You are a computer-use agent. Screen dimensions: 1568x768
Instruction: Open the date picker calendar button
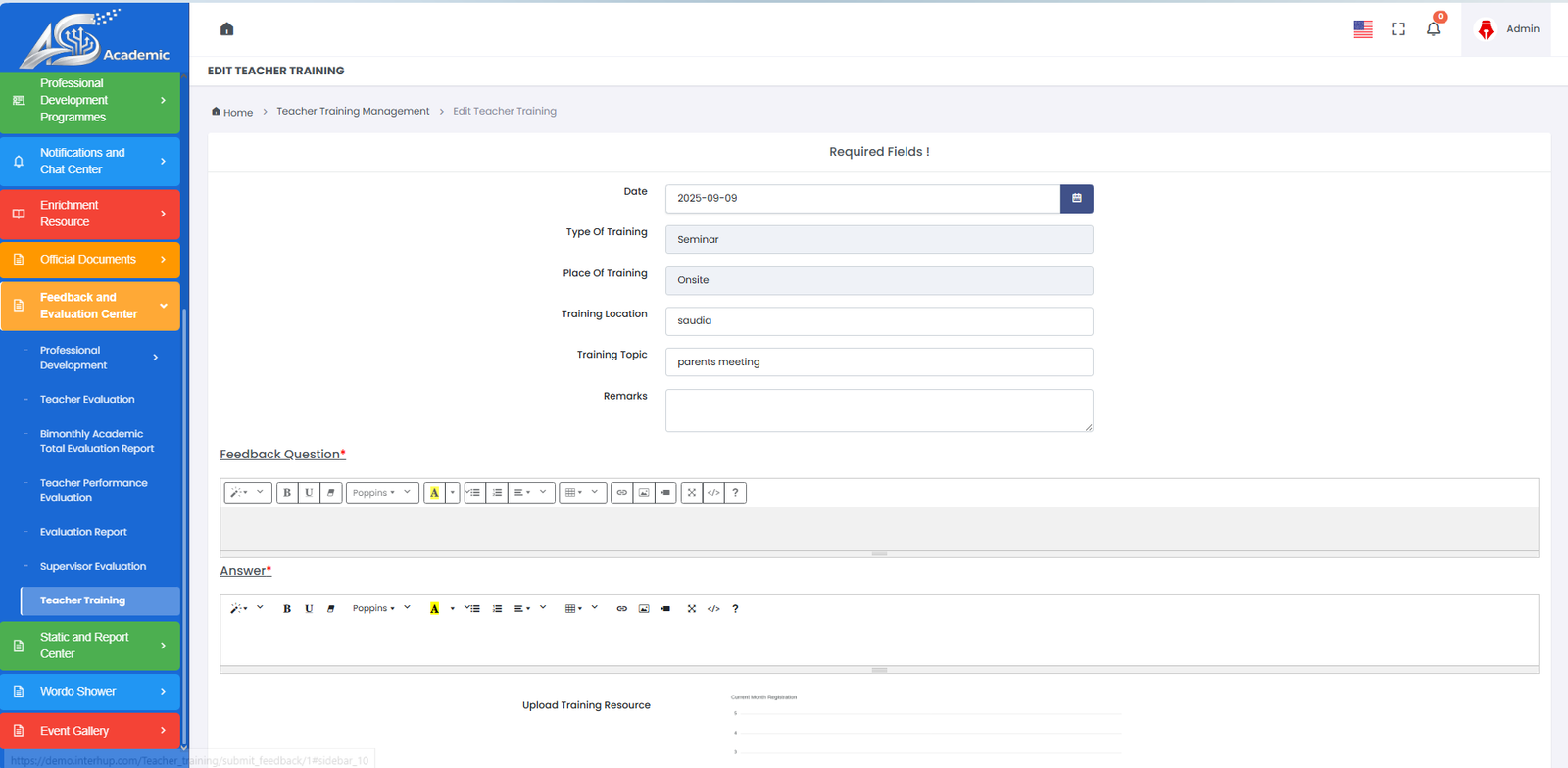[x=1076, y=199]
